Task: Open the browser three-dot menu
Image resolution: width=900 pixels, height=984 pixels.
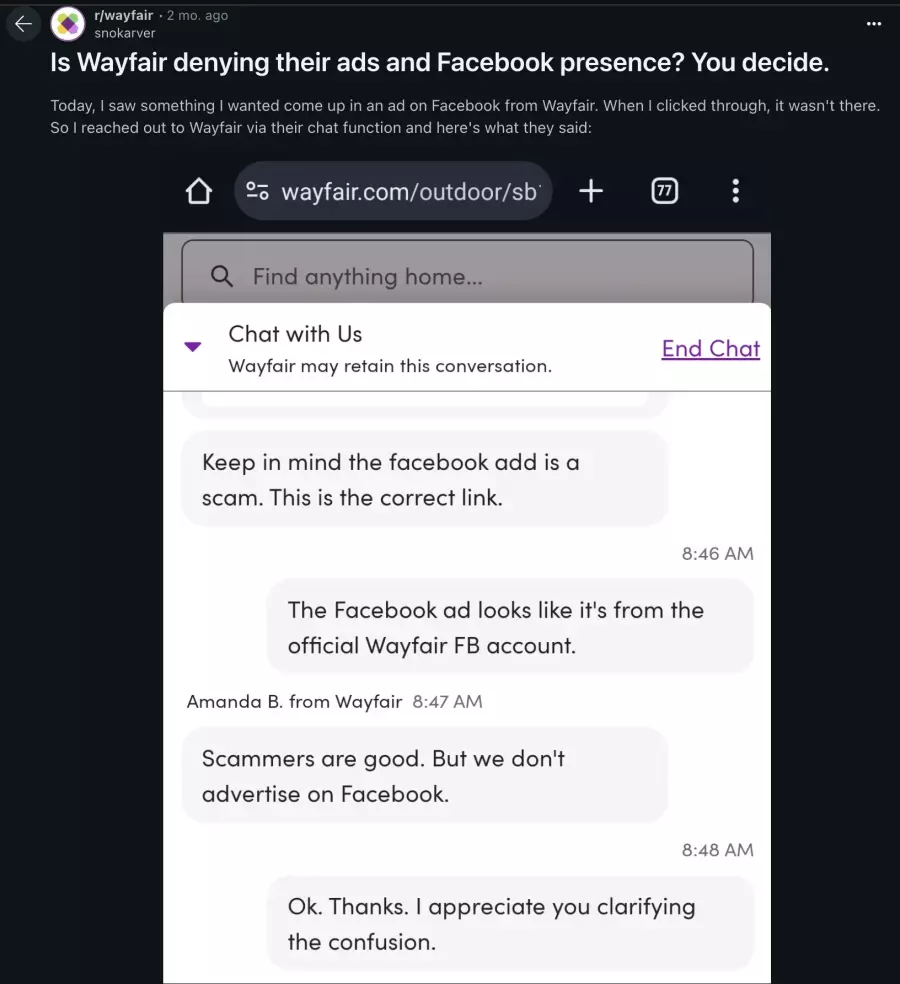Action: 736,191
